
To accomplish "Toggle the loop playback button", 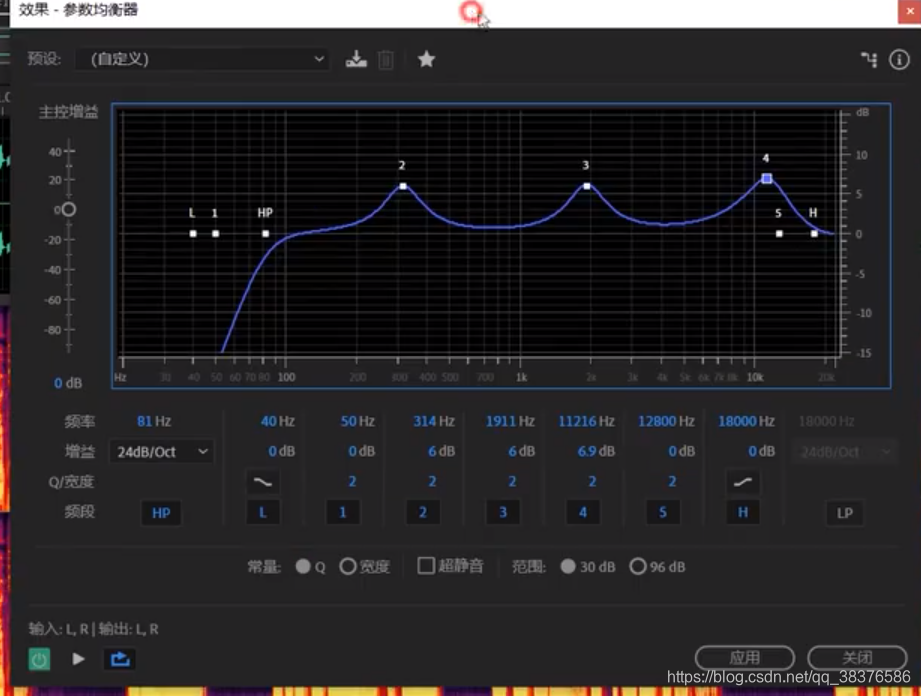I will 120,659.
